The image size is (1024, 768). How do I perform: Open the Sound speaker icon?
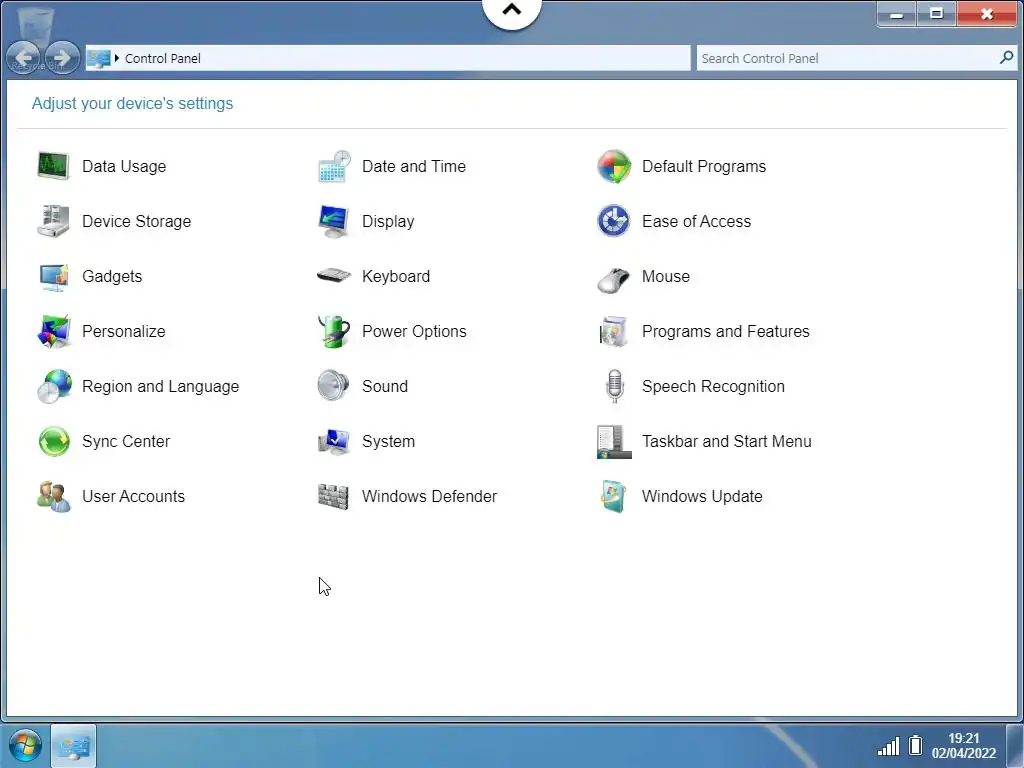(x=334, y=386)
